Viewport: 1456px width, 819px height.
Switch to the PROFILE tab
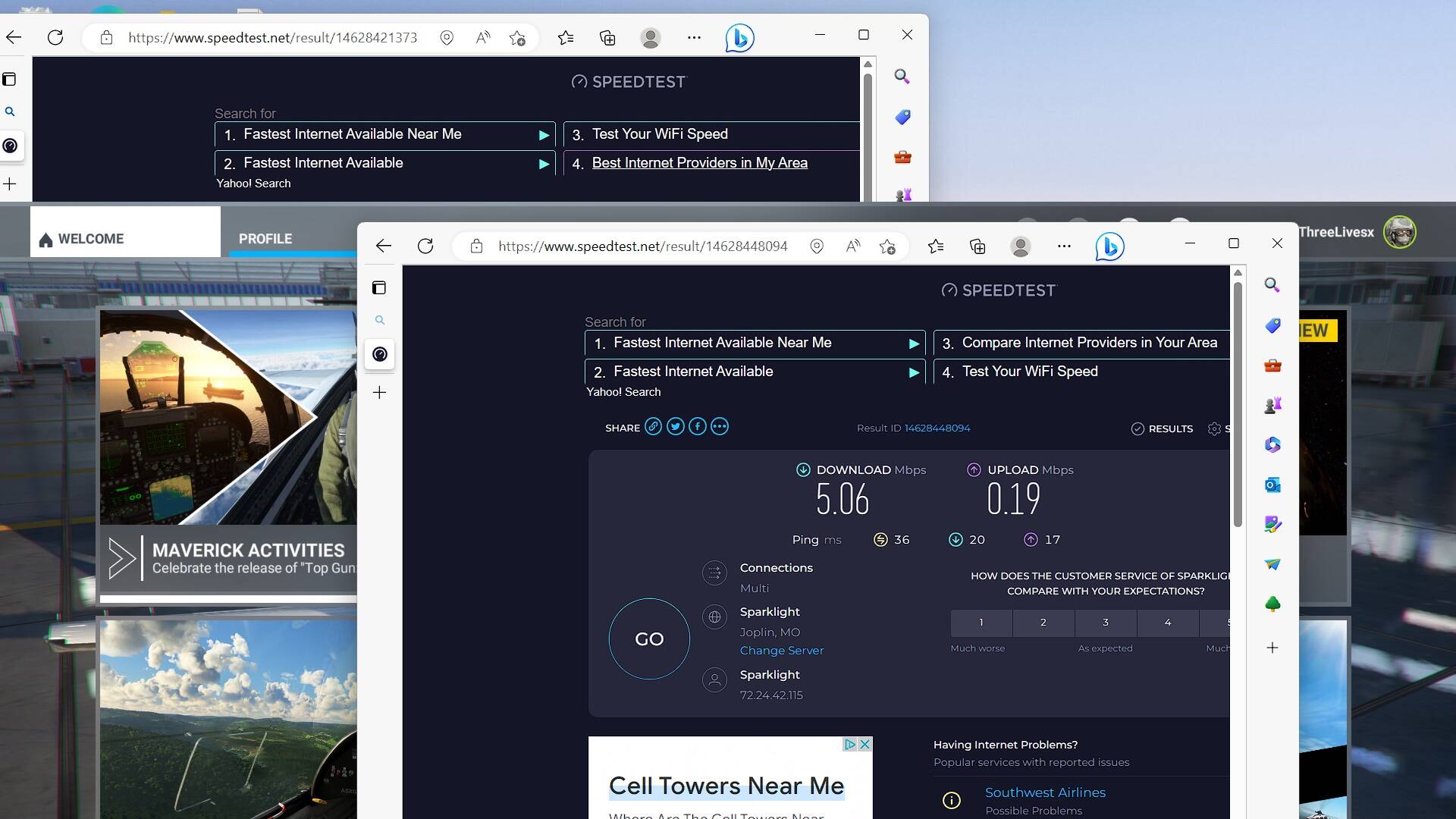coord(265,238)
